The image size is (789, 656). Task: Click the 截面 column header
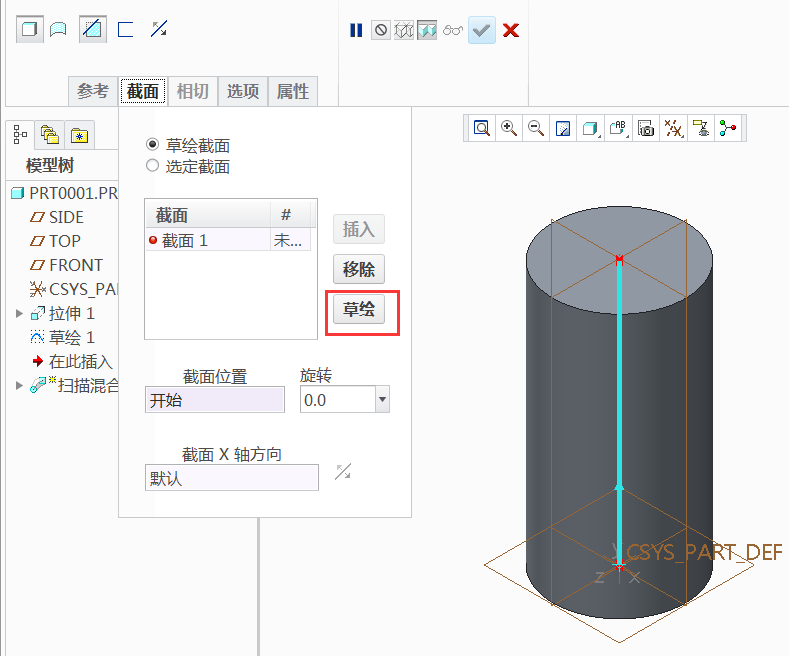(x=208, y=215)
